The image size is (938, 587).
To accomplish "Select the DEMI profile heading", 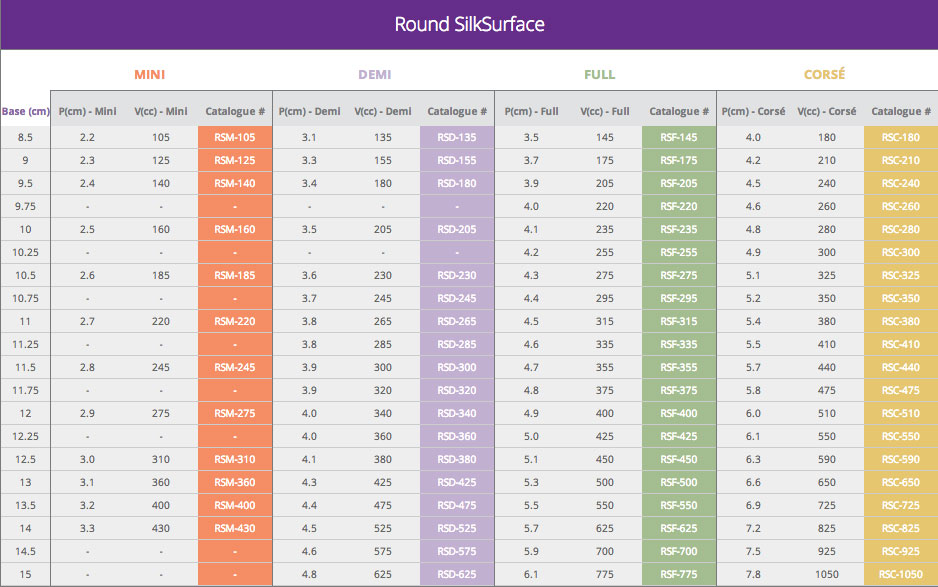I will click(375, 75).
